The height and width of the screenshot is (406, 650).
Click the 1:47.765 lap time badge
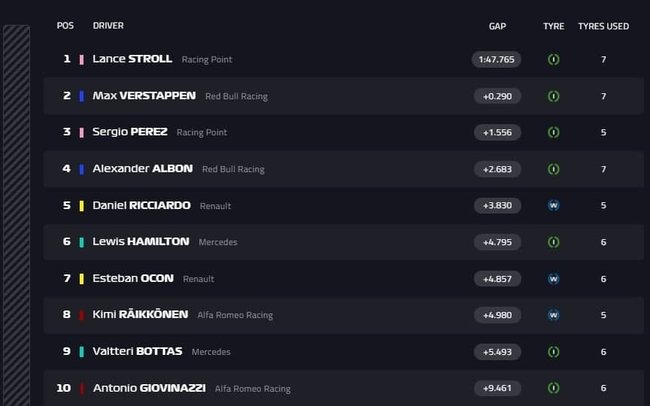pyautogui.click(x=497, y=59)
